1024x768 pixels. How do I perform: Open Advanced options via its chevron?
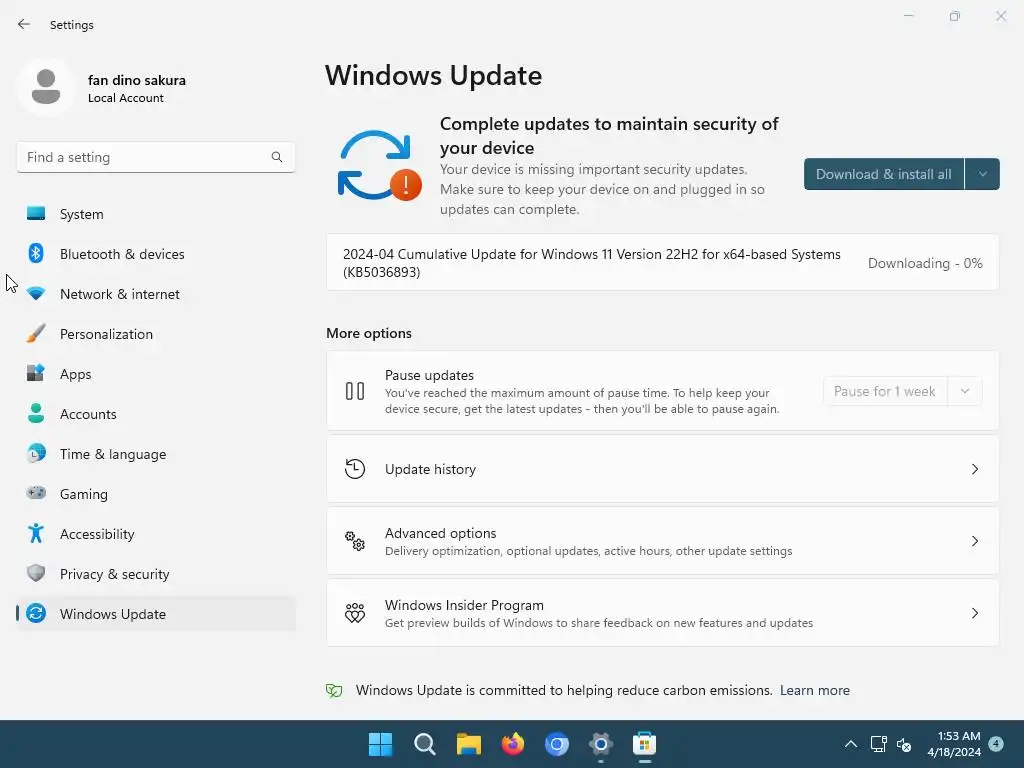coord(974,541)
